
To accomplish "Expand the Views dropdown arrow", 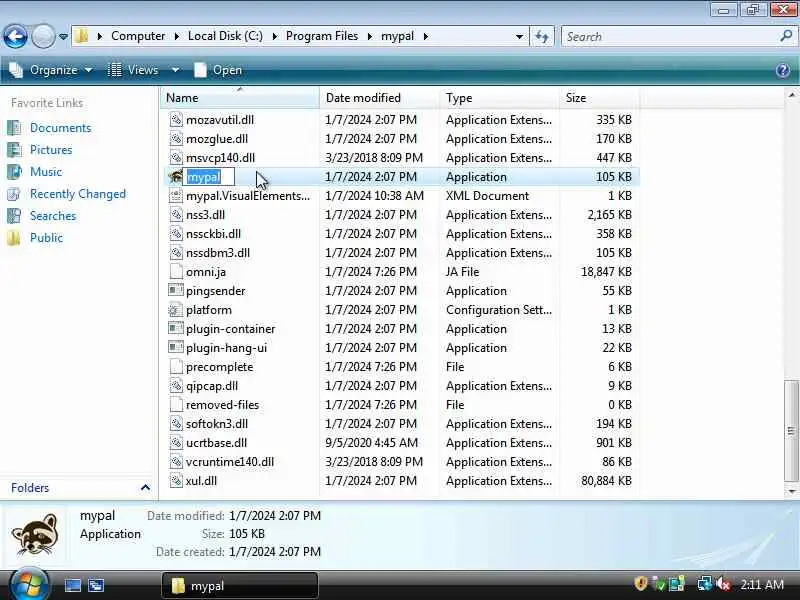I will [x=175, y=70].
